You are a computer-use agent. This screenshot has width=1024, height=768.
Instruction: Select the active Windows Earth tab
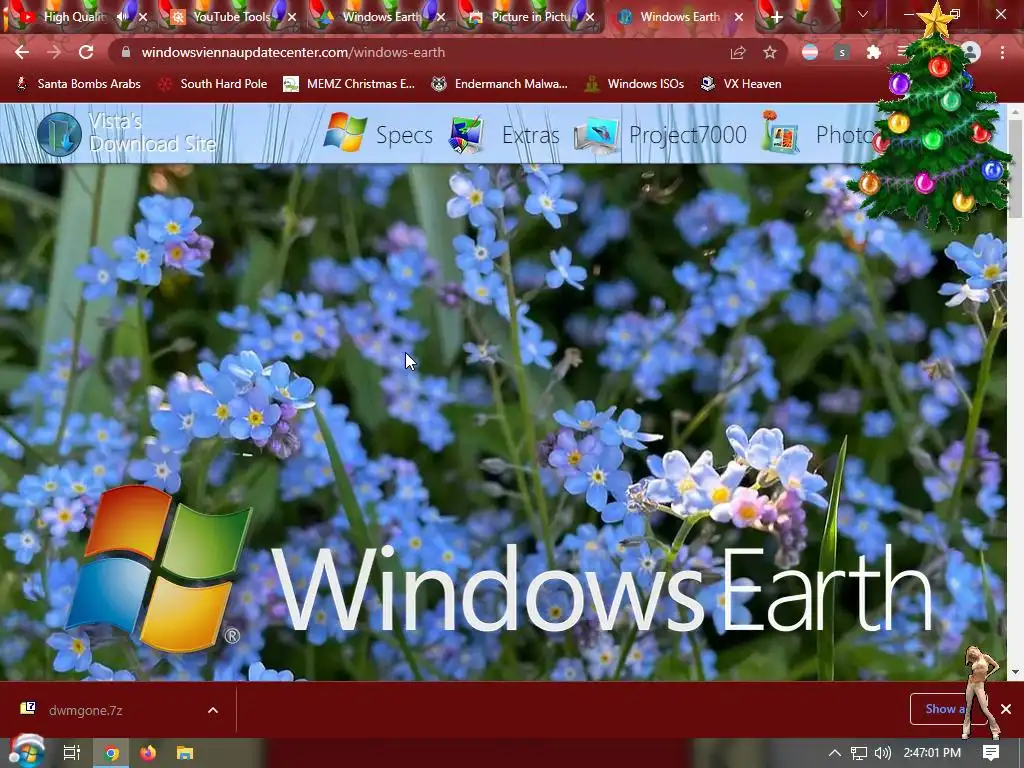click(x=679, y=17)
